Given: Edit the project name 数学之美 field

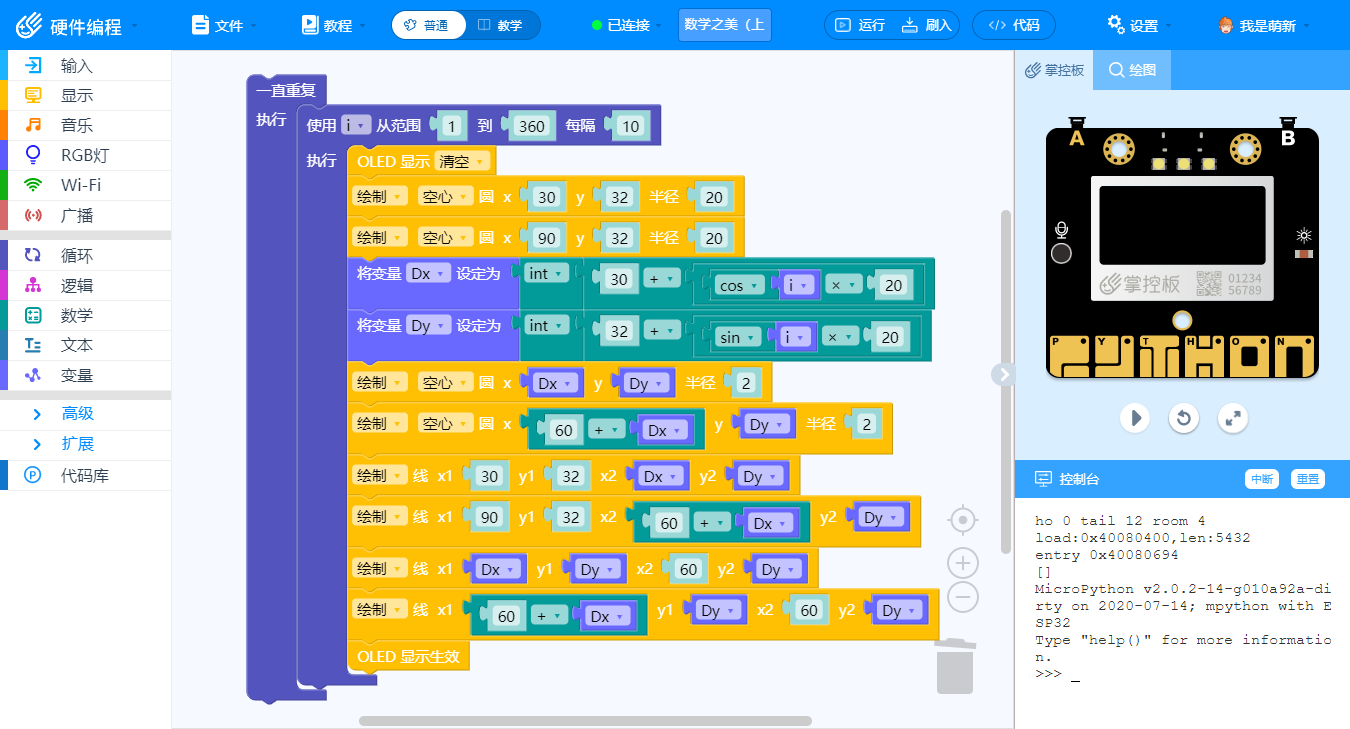Looking at the screenshot, I should (725, 25).
